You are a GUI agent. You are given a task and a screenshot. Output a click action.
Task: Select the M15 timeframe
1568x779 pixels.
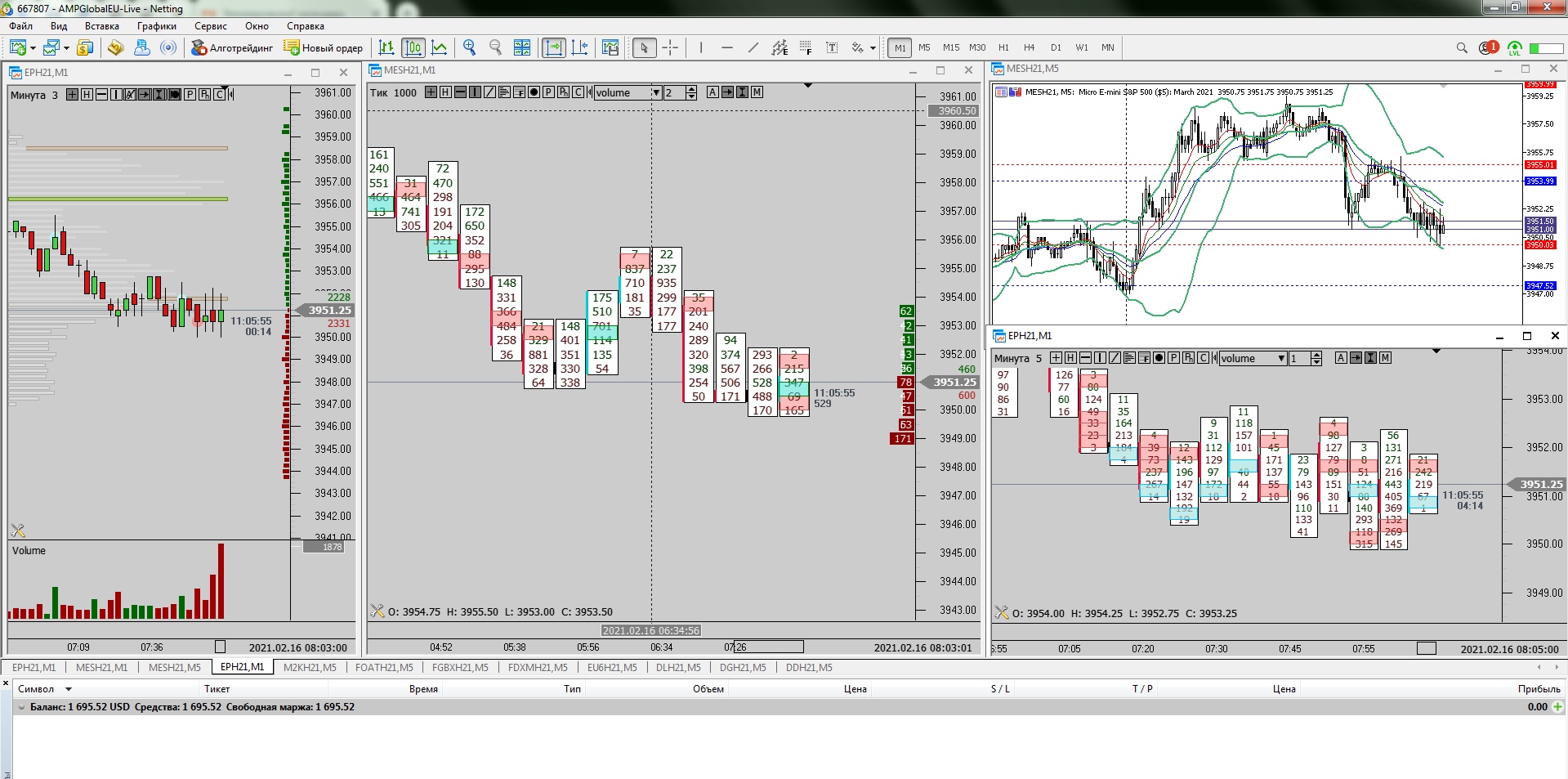[x=951, y=47]
